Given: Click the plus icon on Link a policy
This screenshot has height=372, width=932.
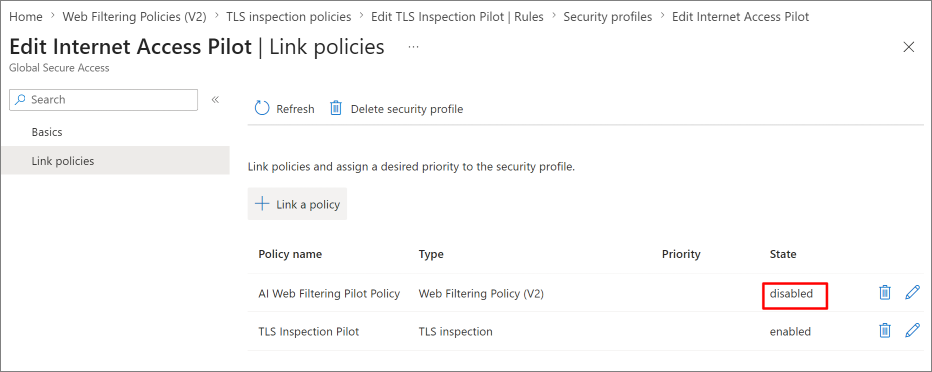Looking at the screenshot, I should point(262,204).
